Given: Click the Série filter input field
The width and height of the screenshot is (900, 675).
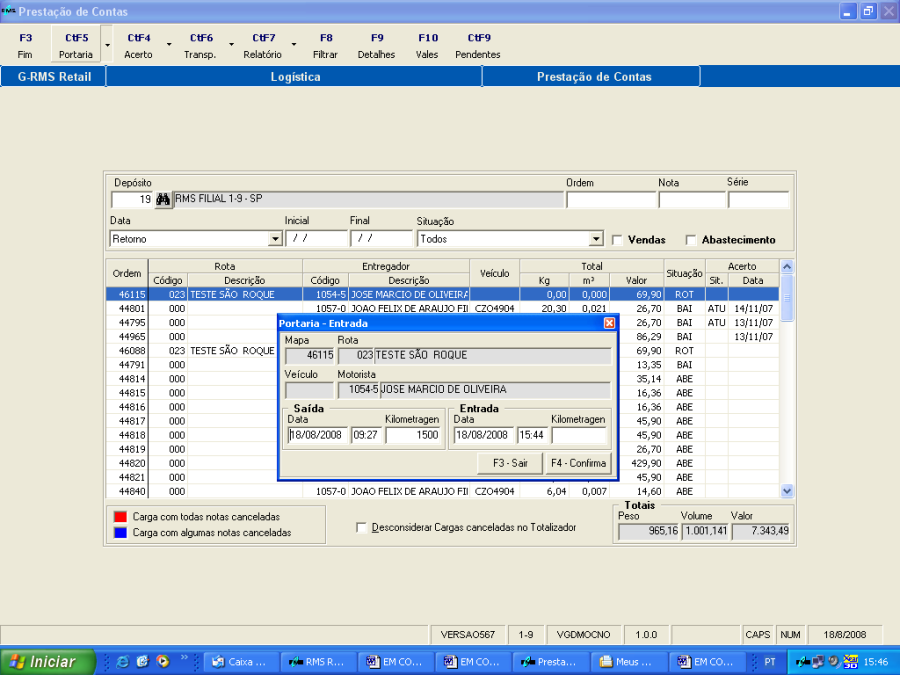Looking at the screenshot, I should point(759,200).
